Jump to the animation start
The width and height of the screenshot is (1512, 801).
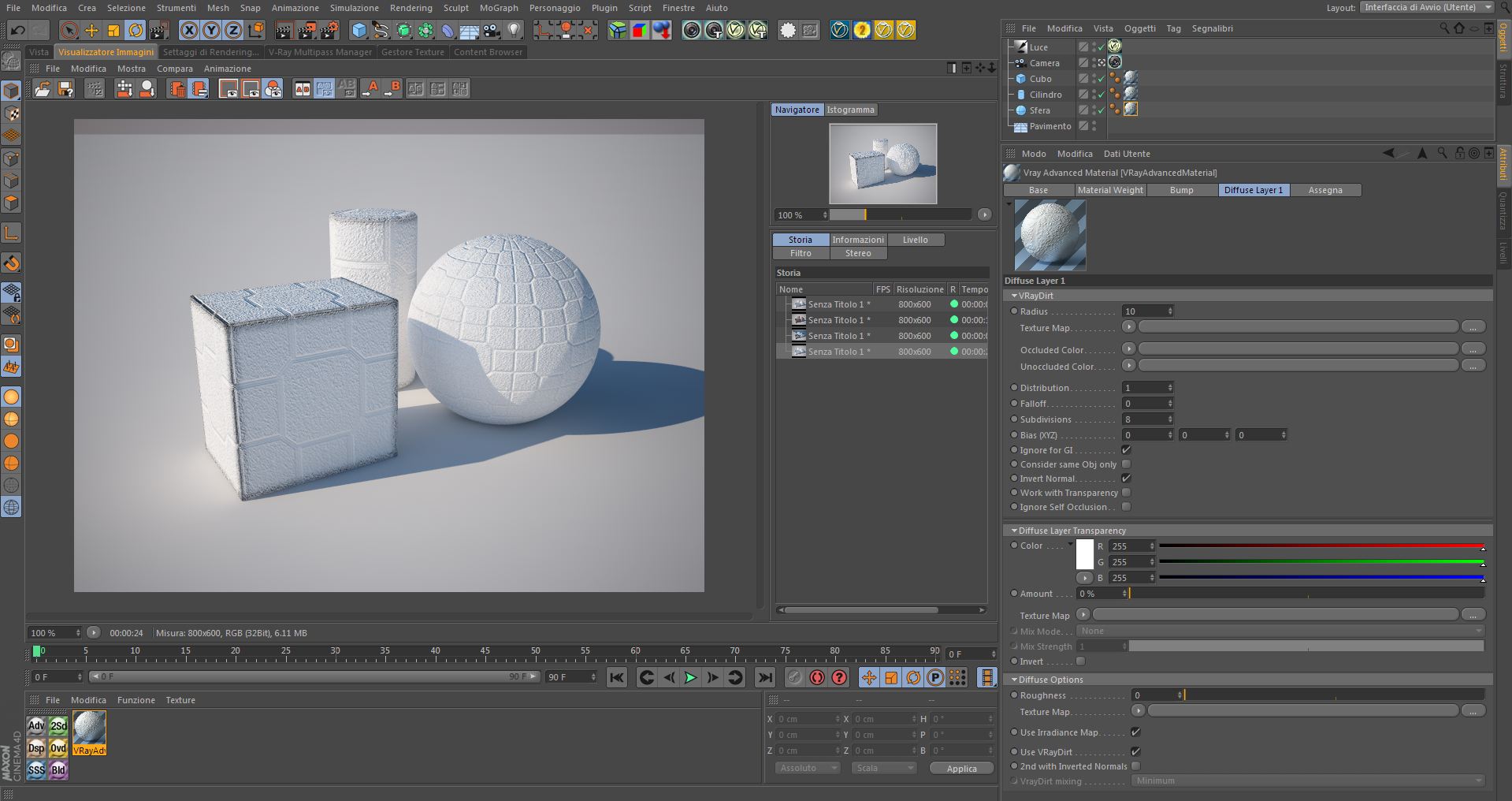click(x=617, y=677)
